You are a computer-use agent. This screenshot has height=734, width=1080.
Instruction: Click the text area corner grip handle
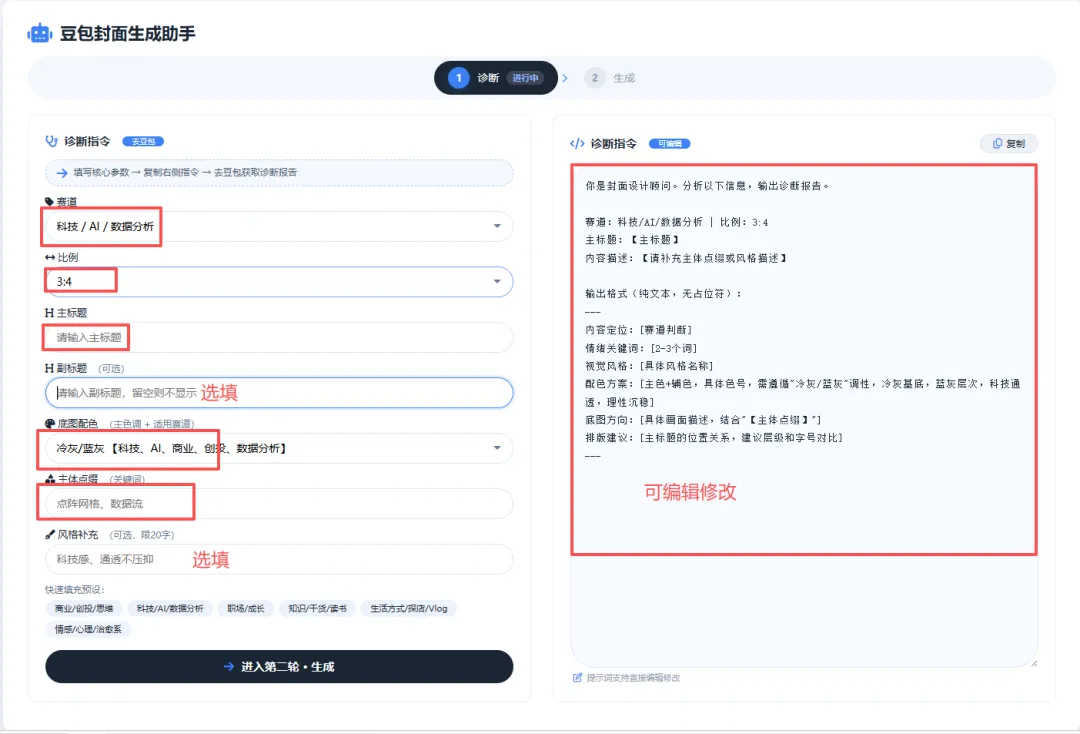pos(1034,663)
